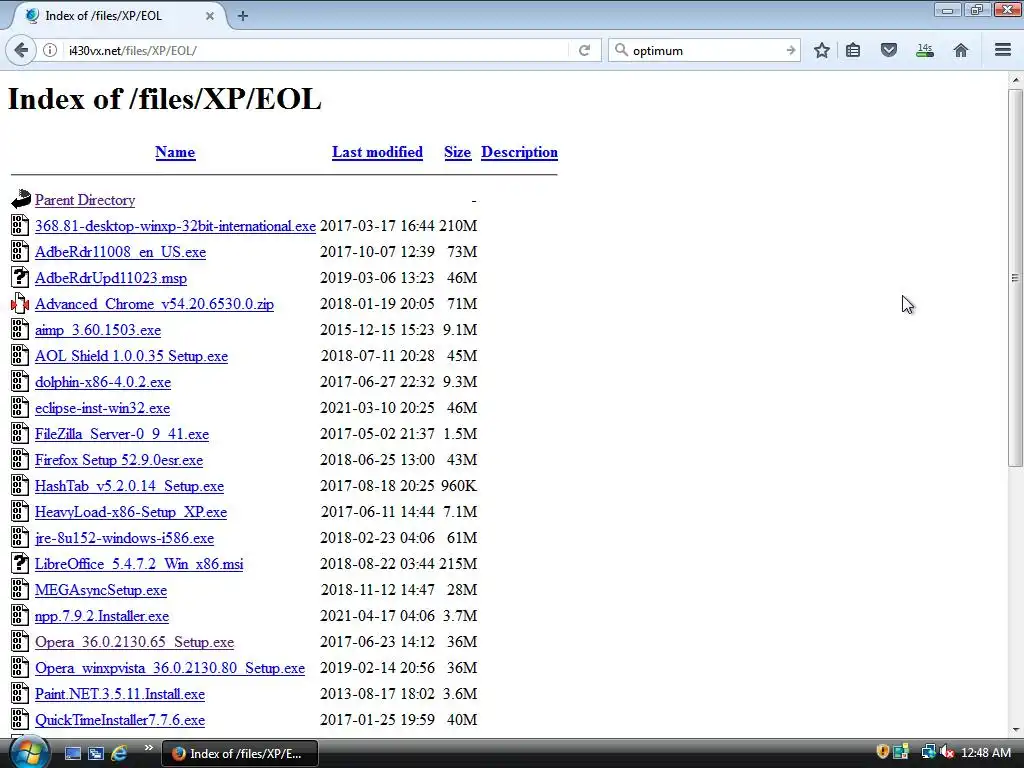Screen dimensions: 1024x768
Task: Download AOL Shield 1.0.0.35 Setup.exe
Action: 131,356
